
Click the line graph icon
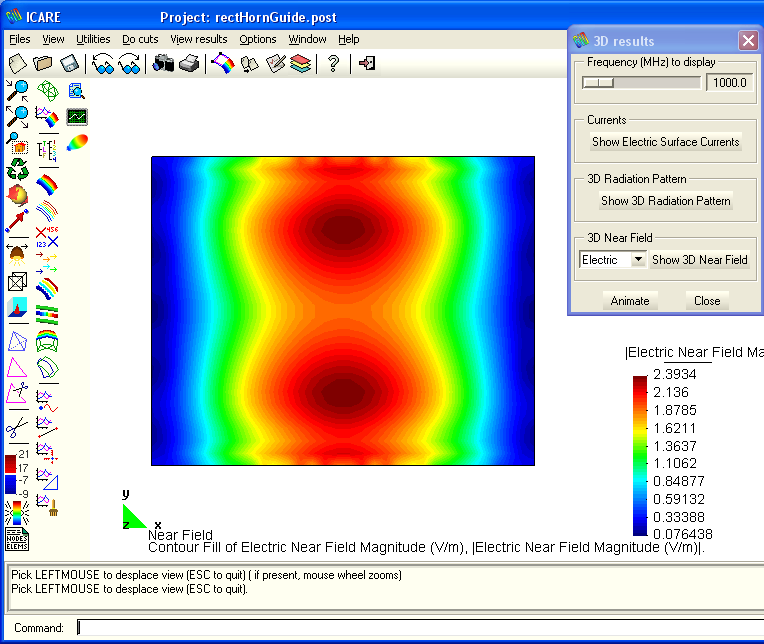(47, 427)
